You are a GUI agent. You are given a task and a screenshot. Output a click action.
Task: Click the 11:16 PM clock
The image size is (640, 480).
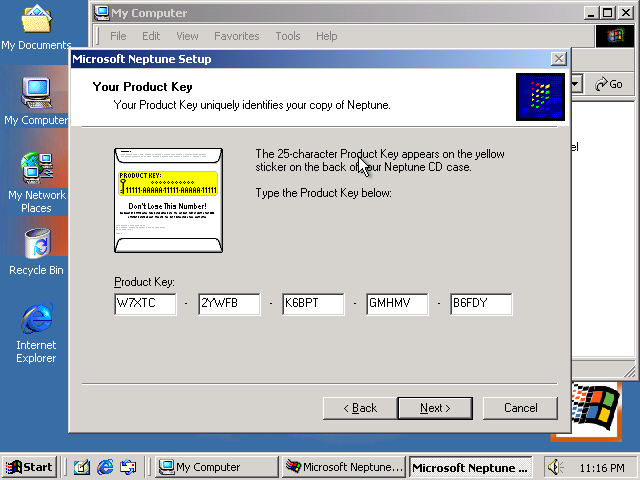[602, 467]
